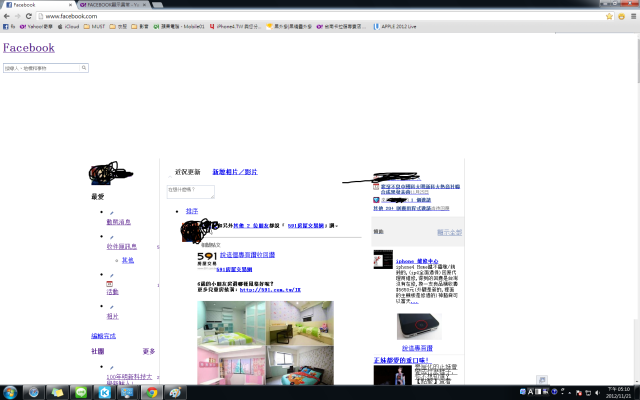Close the Facebook browser tab
640x400 pixels.
pyautogui.click(x=70, y=5)
